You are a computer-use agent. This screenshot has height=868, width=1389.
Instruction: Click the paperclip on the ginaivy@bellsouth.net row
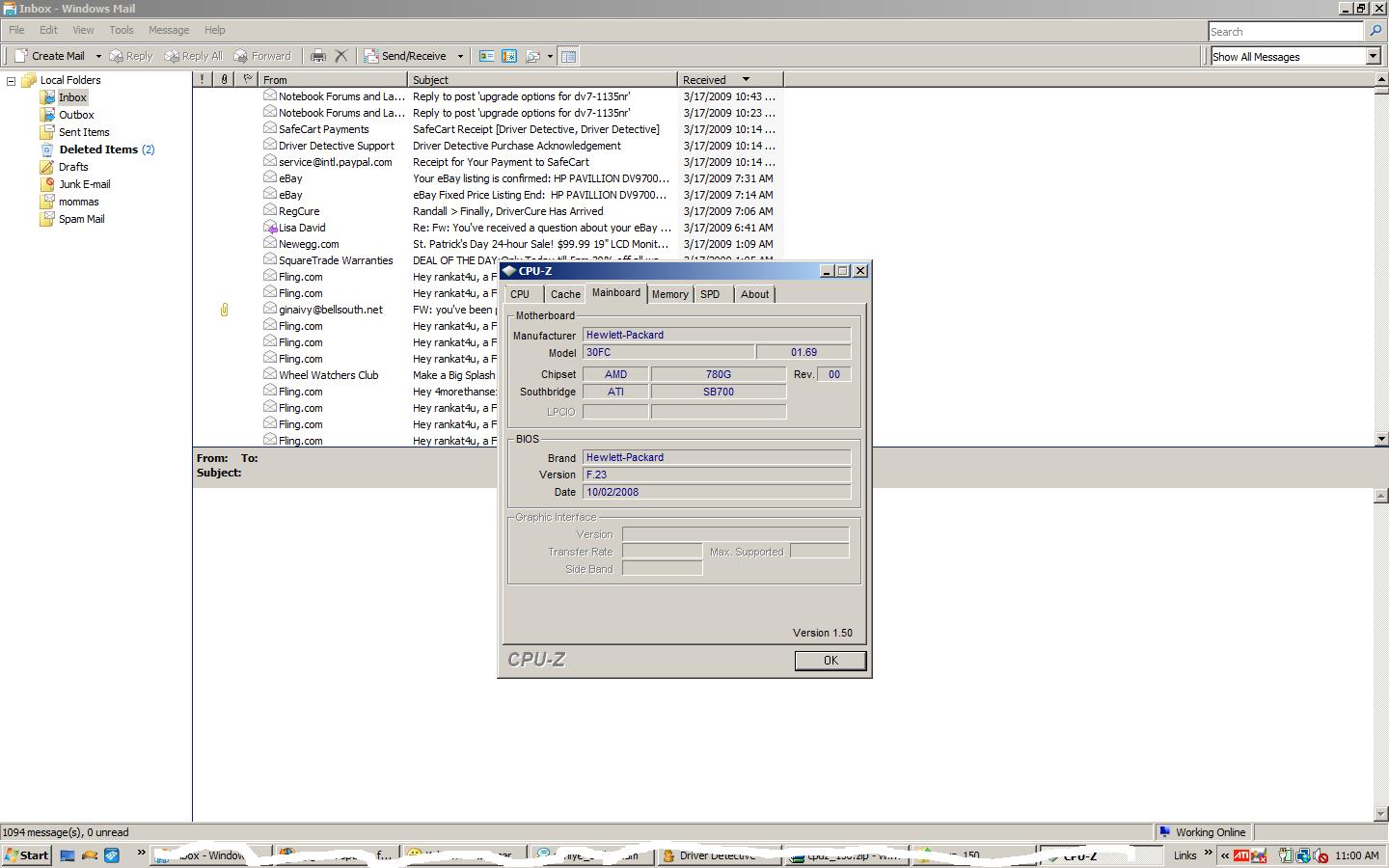coord(224,310)
